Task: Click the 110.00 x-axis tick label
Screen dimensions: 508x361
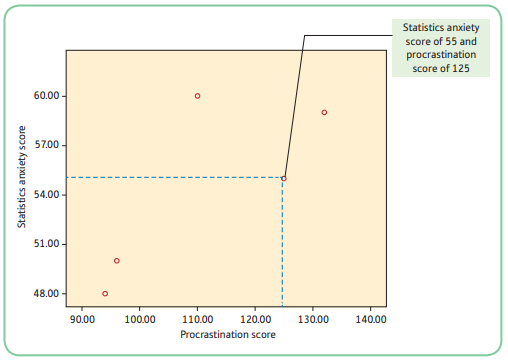Action: (x=198, y=319)
